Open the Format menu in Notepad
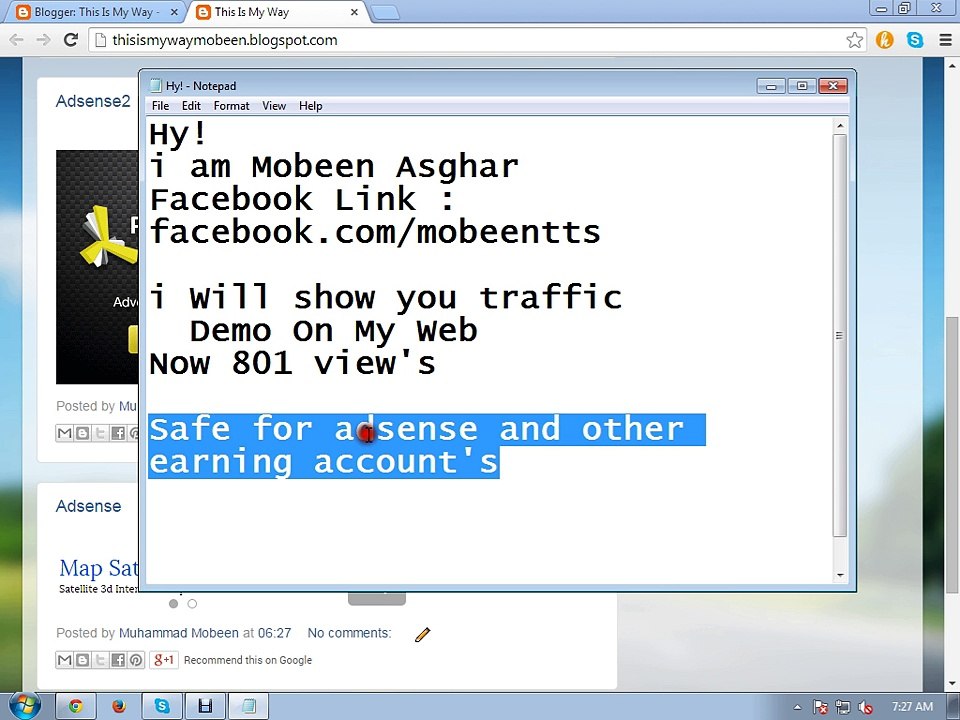Screen dimensions: 960x720 (x=231, y=106)
